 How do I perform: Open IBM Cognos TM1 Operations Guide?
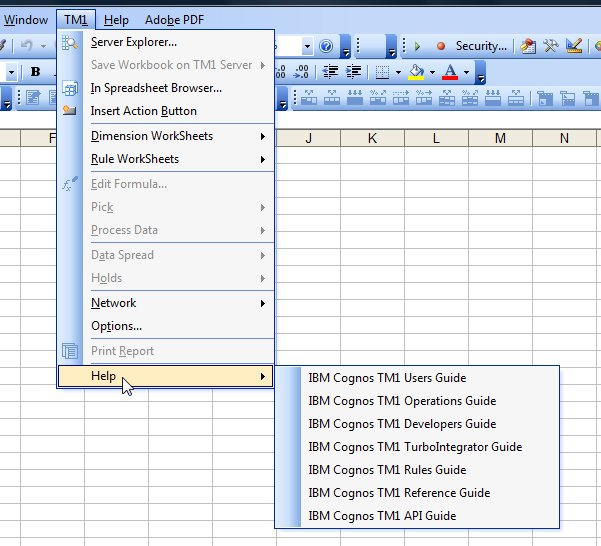tap(417, 401)
